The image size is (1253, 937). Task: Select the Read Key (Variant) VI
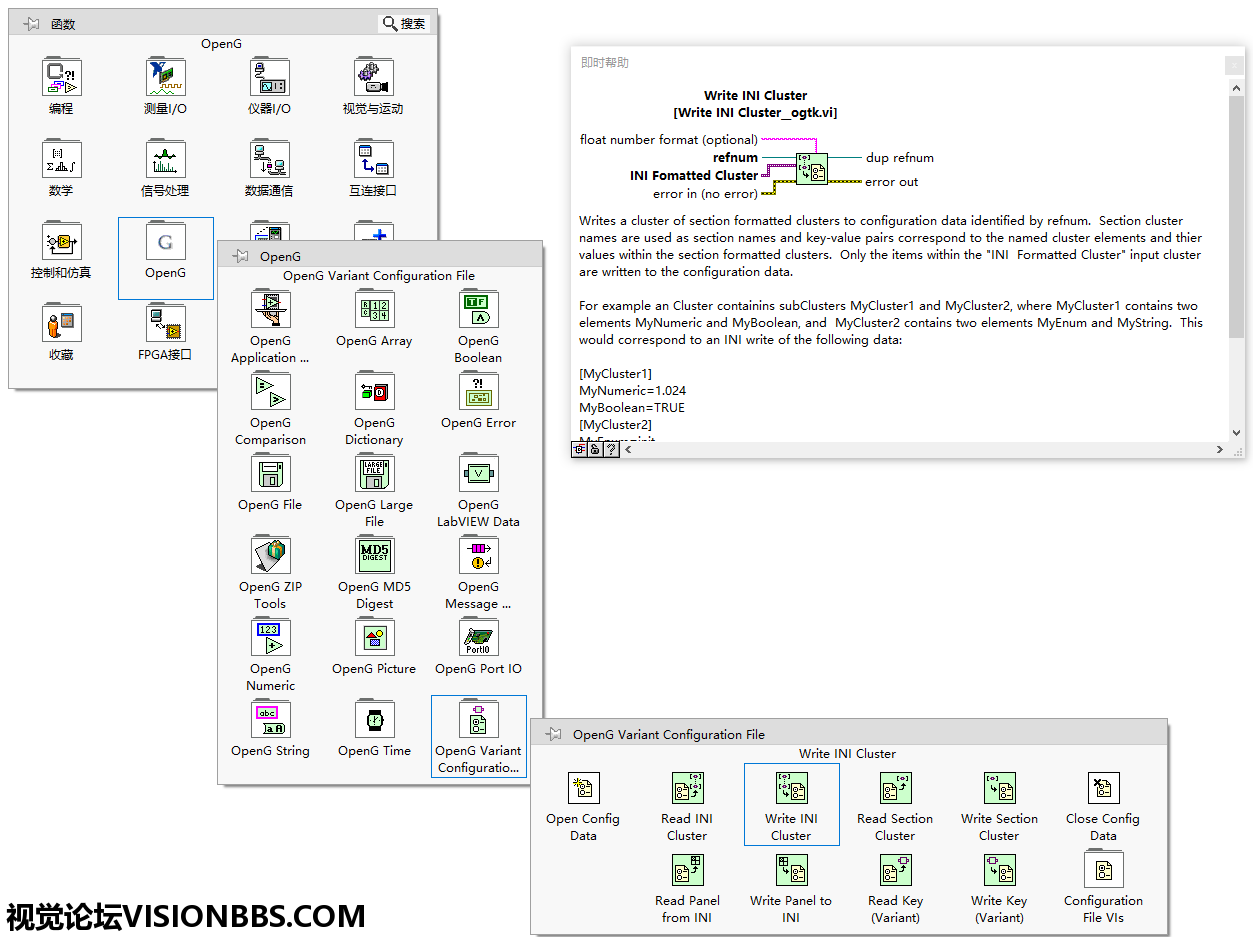point(895,870)
